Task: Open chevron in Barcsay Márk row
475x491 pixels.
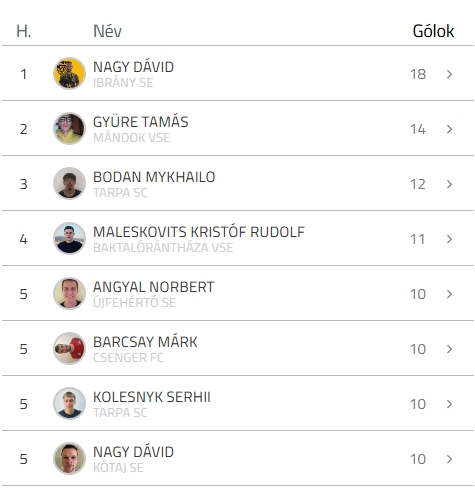Action: tap(449, 349)
